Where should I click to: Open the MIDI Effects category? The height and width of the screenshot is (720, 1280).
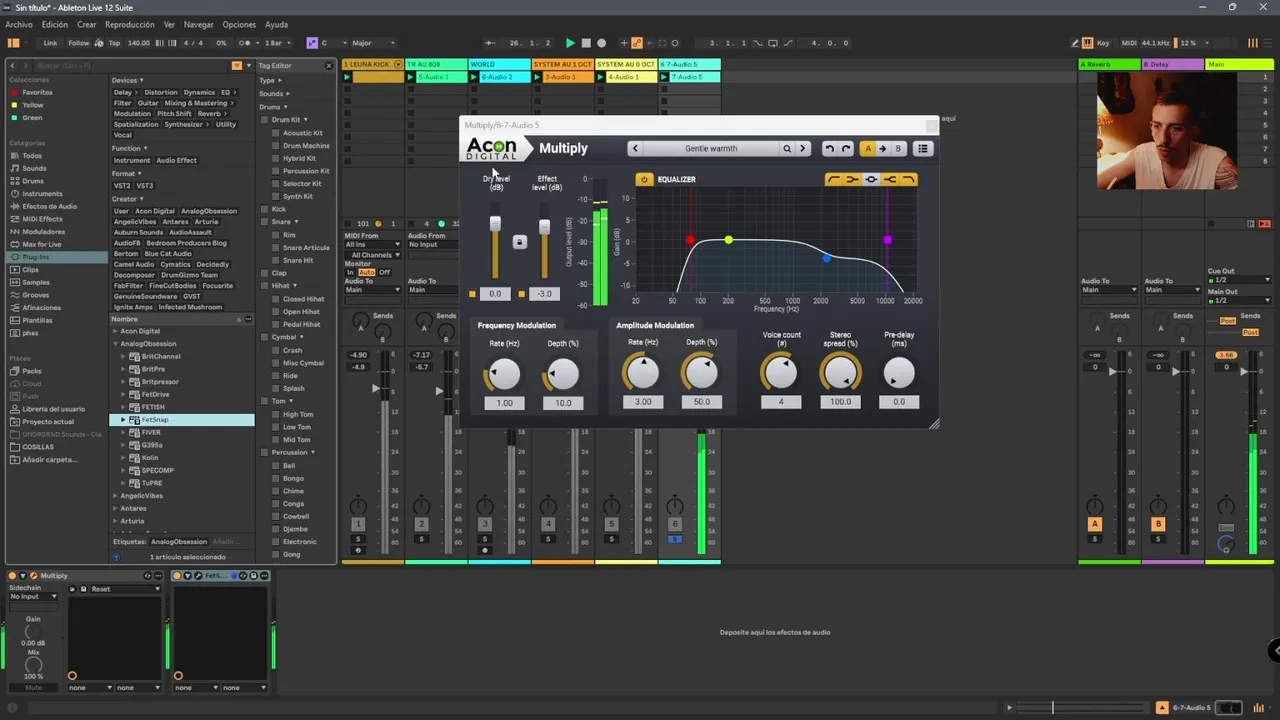(x=42, y=219)
